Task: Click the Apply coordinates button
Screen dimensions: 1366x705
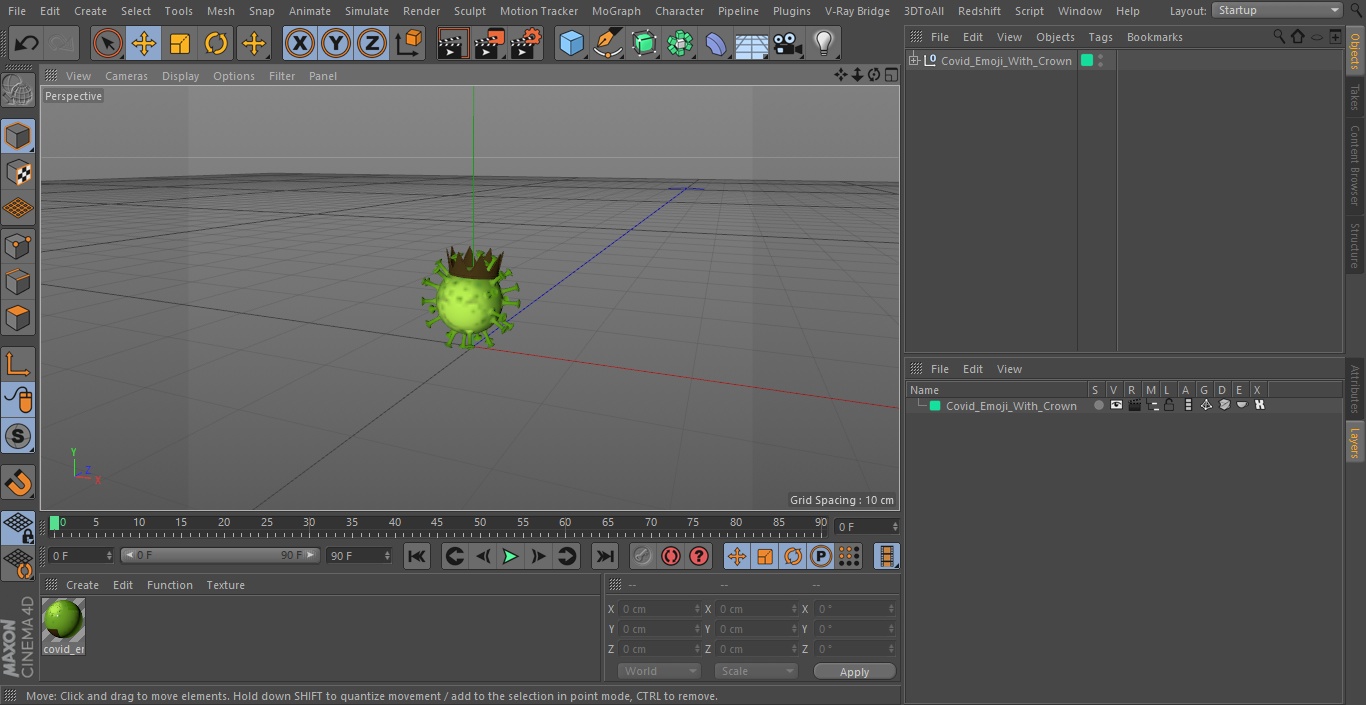Action: coord(854,672)
